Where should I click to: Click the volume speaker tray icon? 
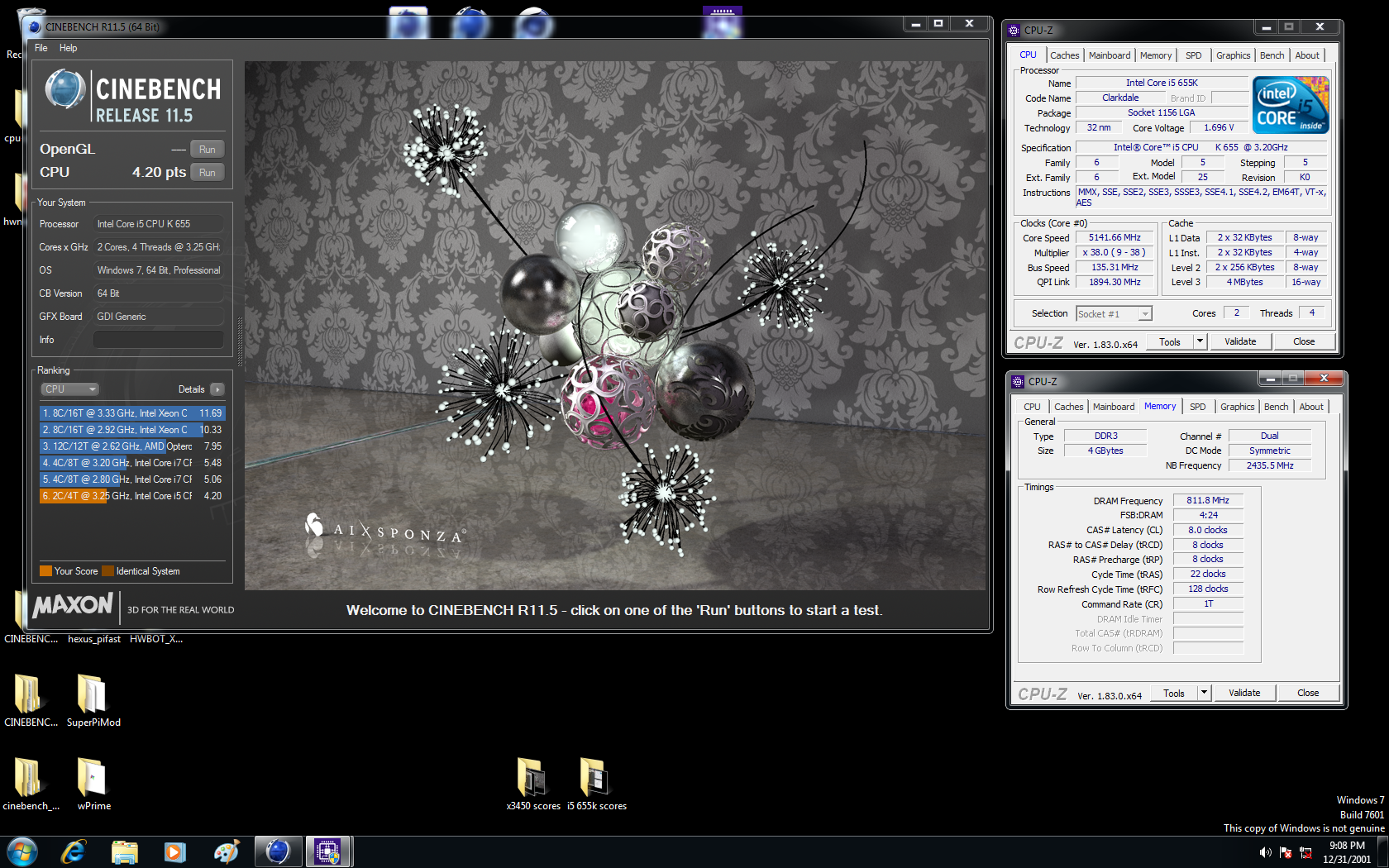[1265, 852]
